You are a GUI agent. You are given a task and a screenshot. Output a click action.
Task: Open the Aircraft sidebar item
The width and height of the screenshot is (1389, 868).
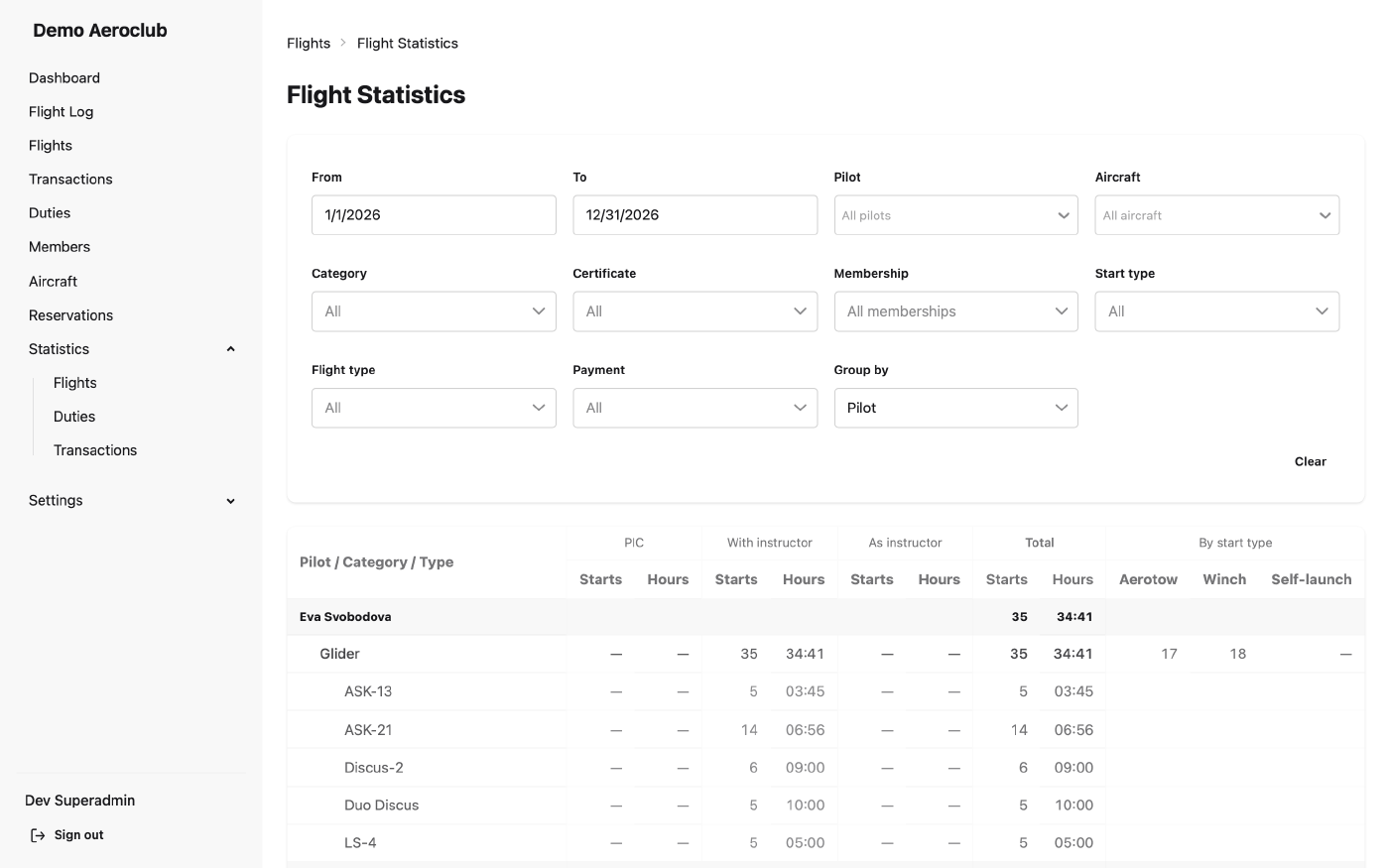click(x=54, y=282)
